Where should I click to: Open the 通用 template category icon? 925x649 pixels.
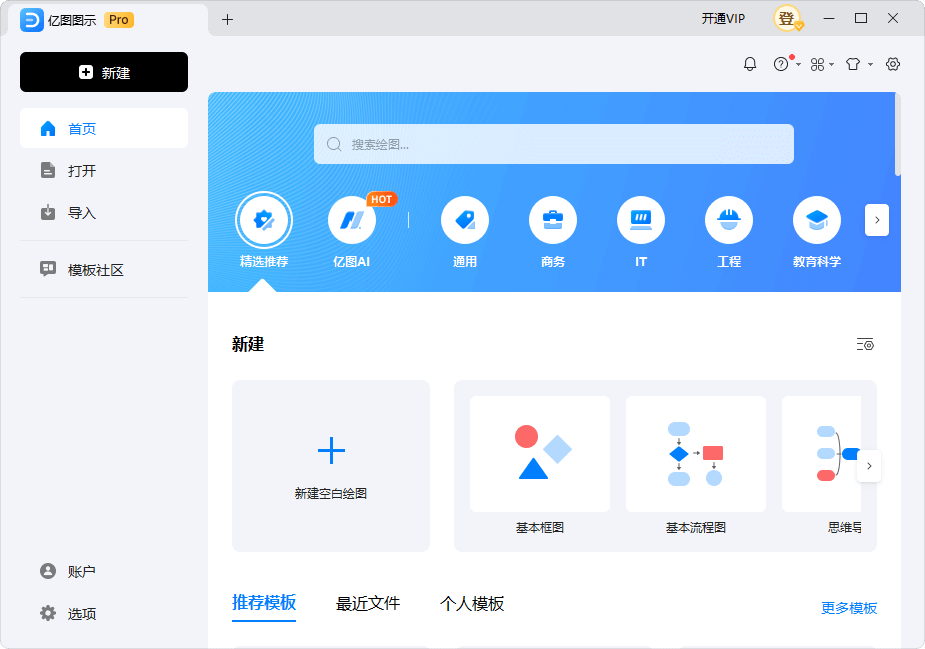pyautogui.click(x=465, y=220)
